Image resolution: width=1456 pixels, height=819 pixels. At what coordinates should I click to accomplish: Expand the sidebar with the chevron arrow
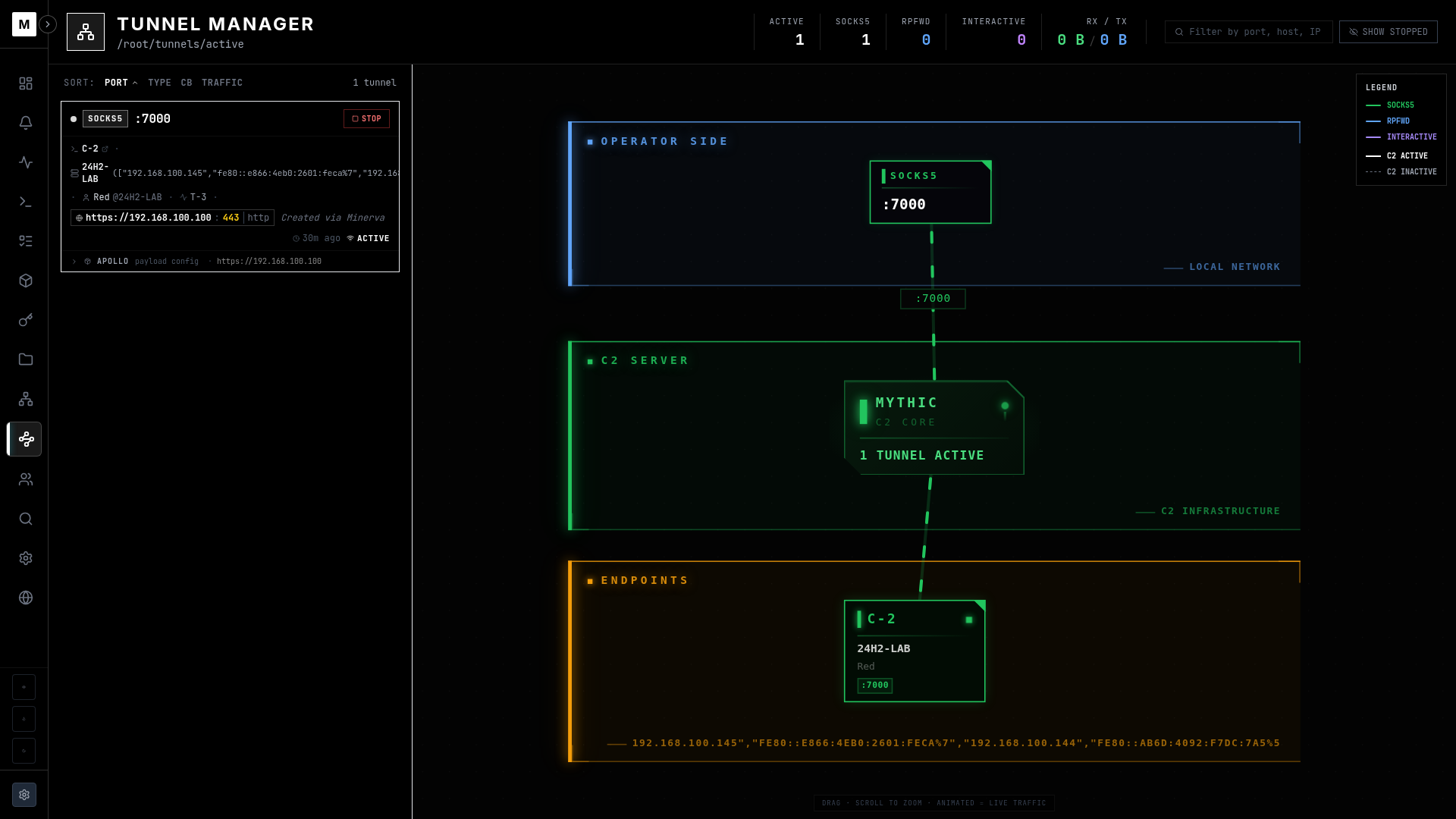point(48,24)
